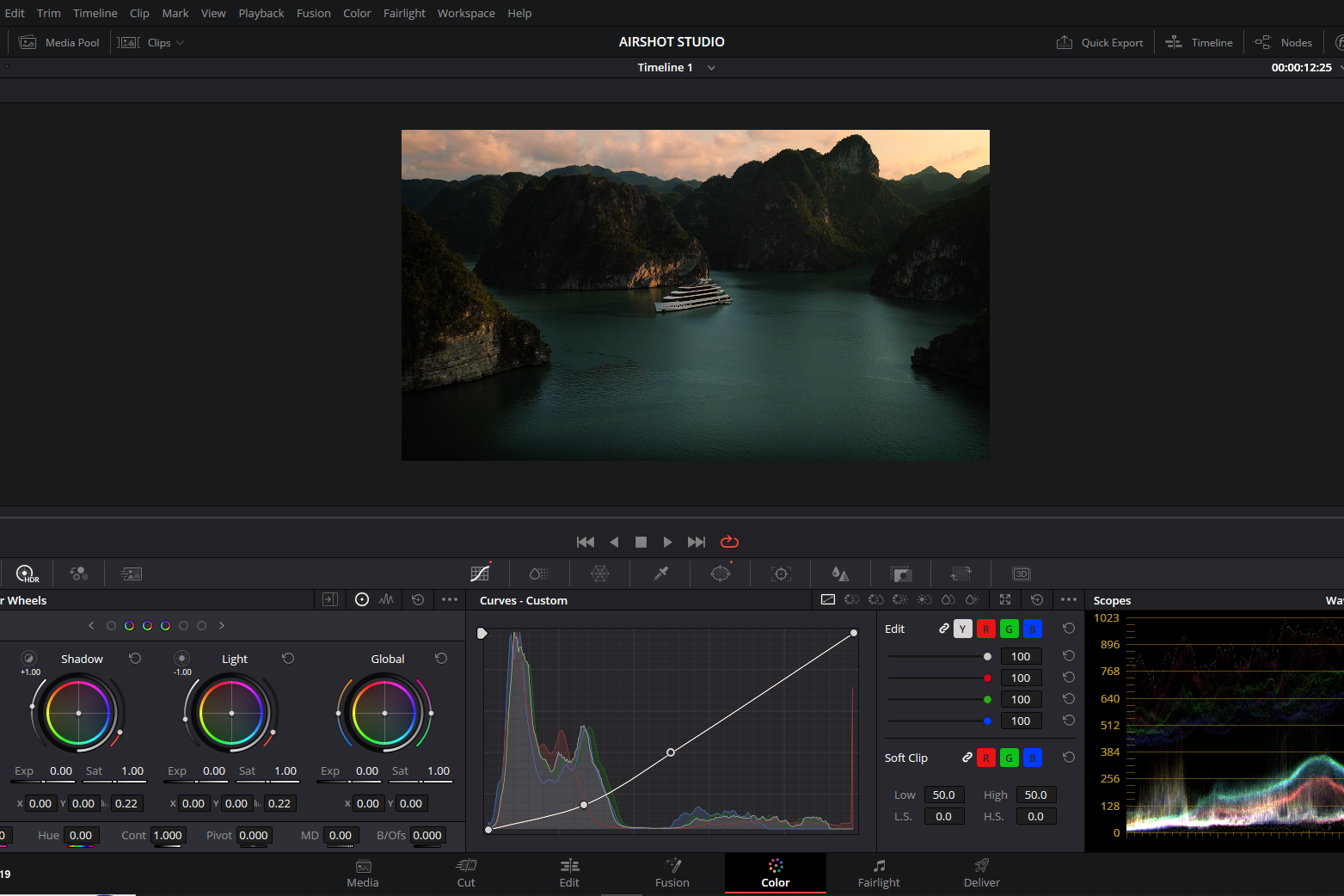This screenshot has width=1344, height=896.
Task: Toggle the Edit channel link (gang) icon
Action: (943, 629)
